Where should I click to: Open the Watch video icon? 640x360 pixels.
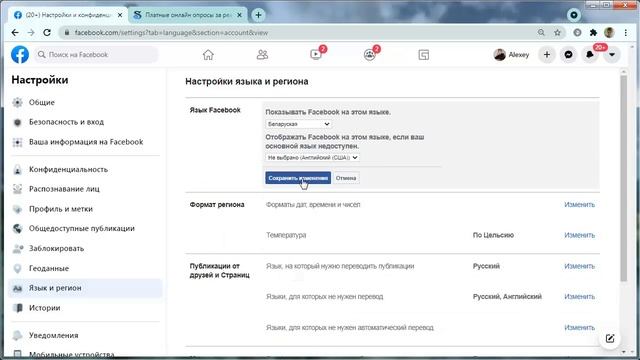point(316,55)
